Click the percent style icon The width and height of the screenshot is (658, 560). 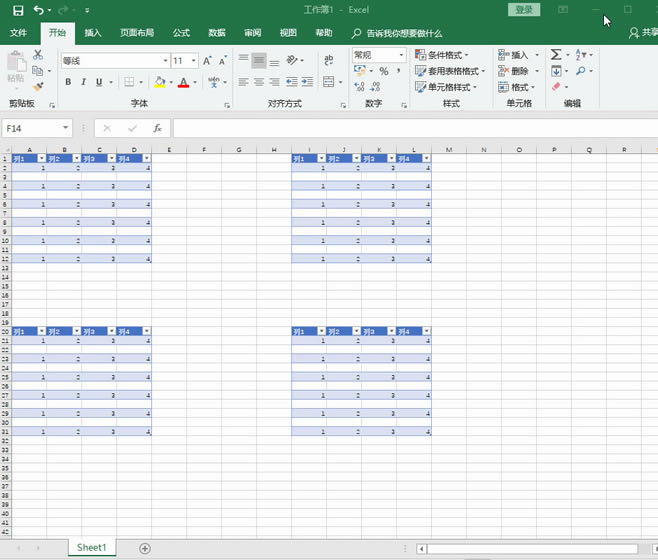click(x=383, y=72)
